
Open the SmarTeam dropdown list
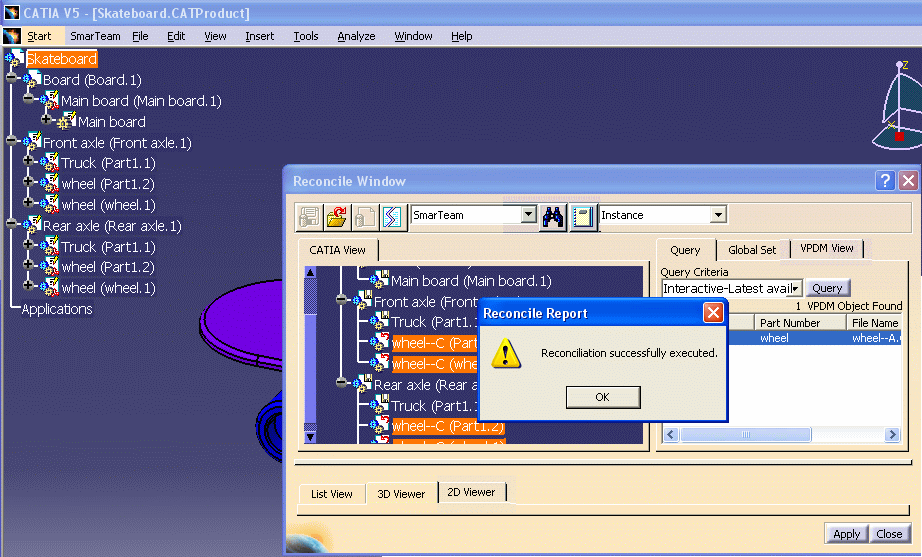[529, 215]
